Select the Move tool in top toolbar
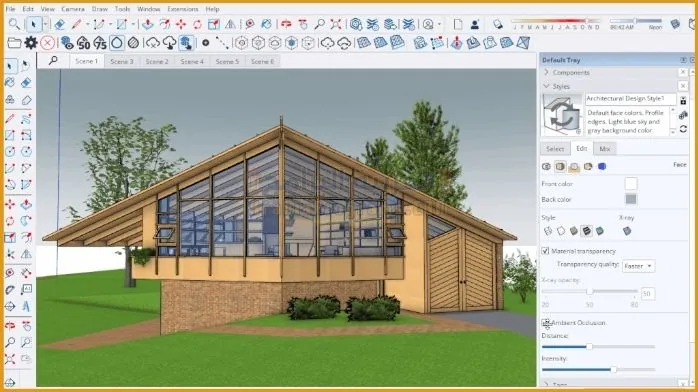The height and width of the screenshot is (392, 698). 181,24
